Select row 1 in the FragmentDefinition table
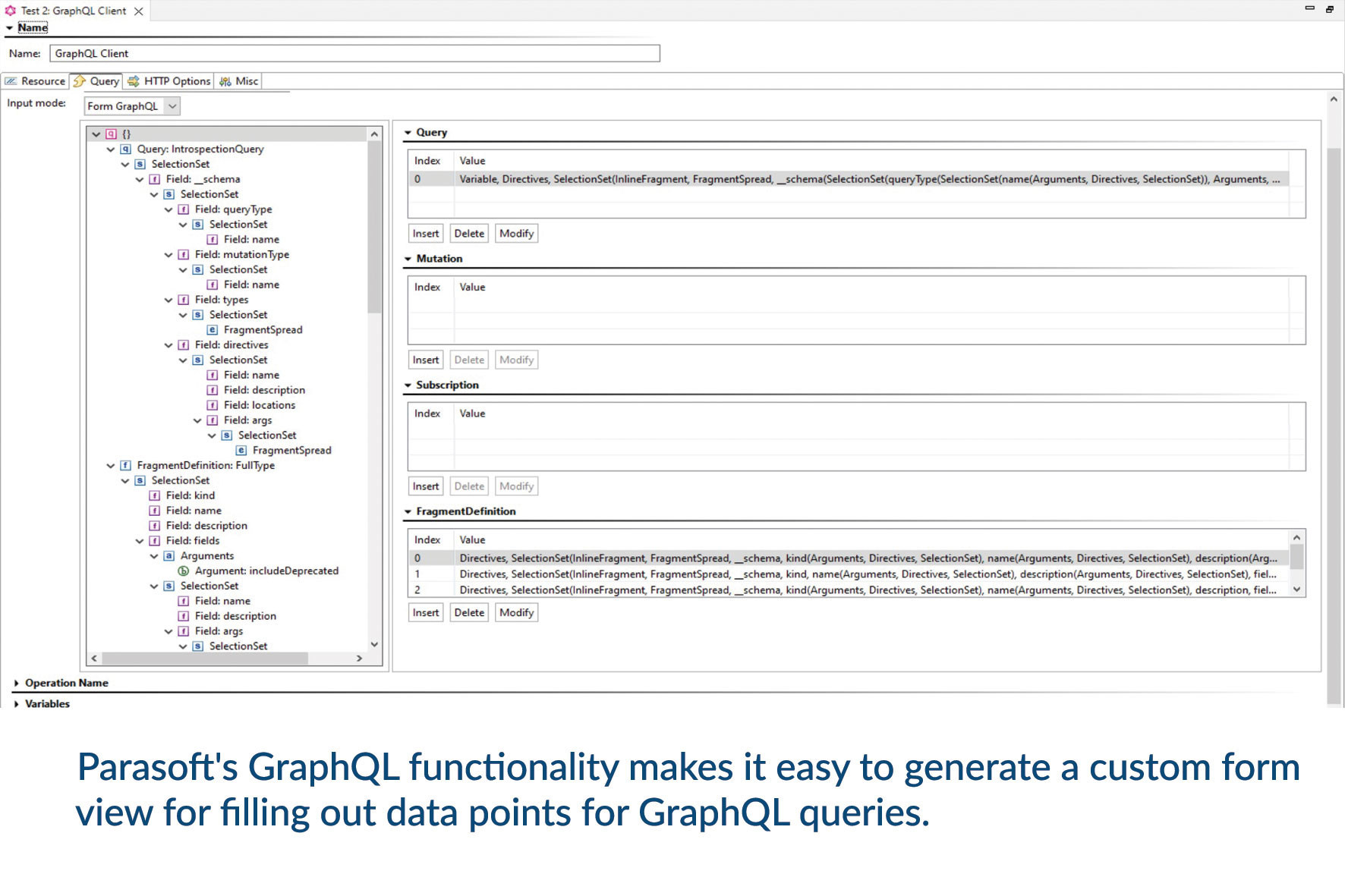Screen dimensions: 1345x896 (848, 574)
